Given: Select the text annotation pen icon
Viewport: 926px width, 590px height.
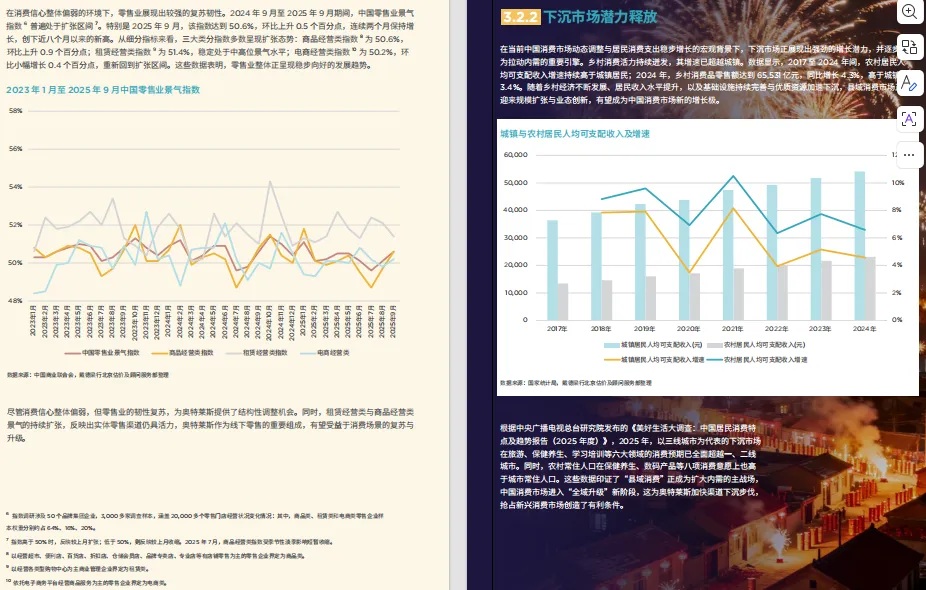Looking at the screenshot, I should [909, 83].
